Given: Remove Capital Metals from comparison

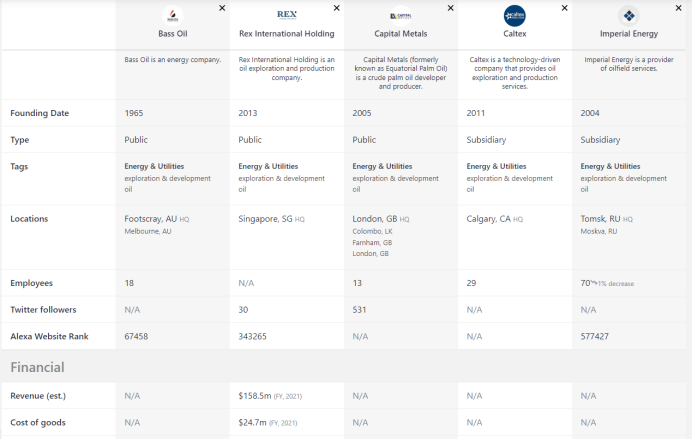Looking at the screenshot, I should pyautogui.click(x=451, y=8).
